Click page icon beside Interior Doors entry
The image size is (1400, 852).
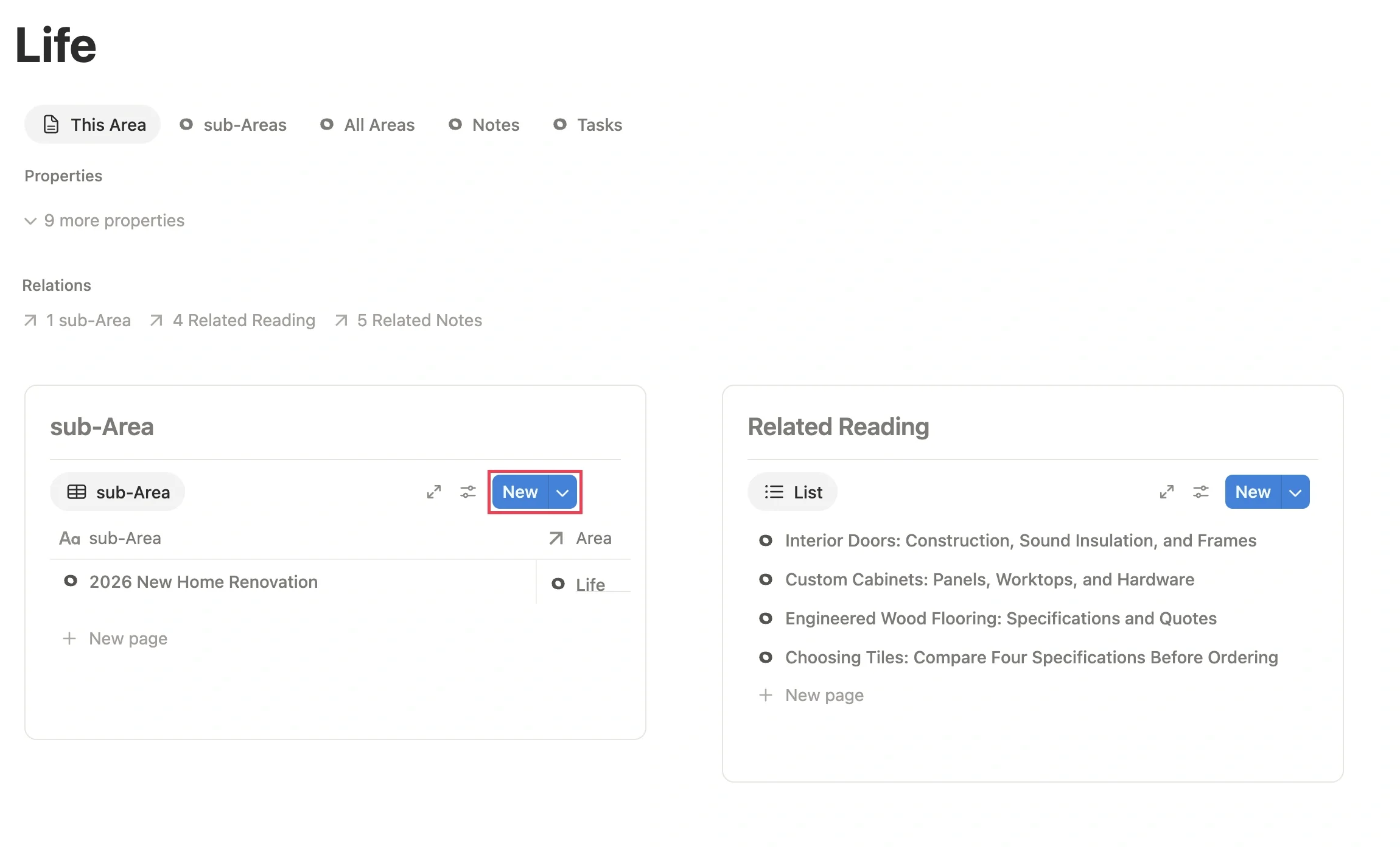click(x=766, y=540)
